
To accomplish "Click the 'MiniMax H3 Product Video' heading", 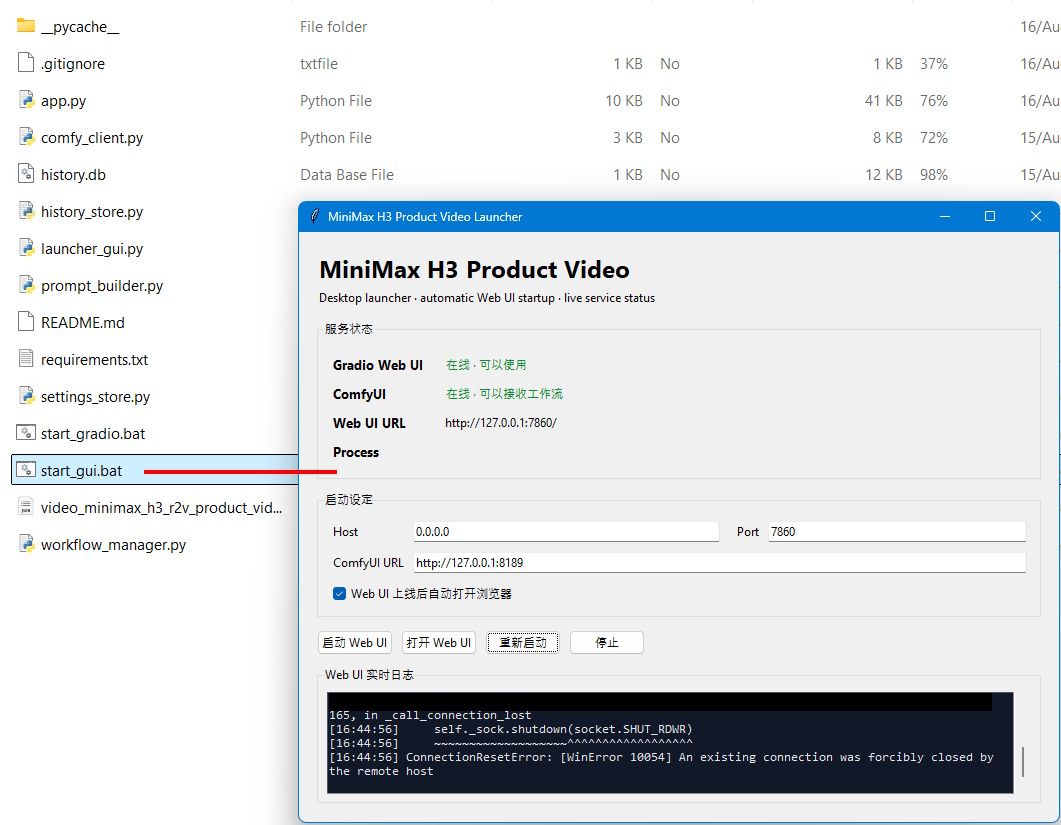I will pos(474,269).
